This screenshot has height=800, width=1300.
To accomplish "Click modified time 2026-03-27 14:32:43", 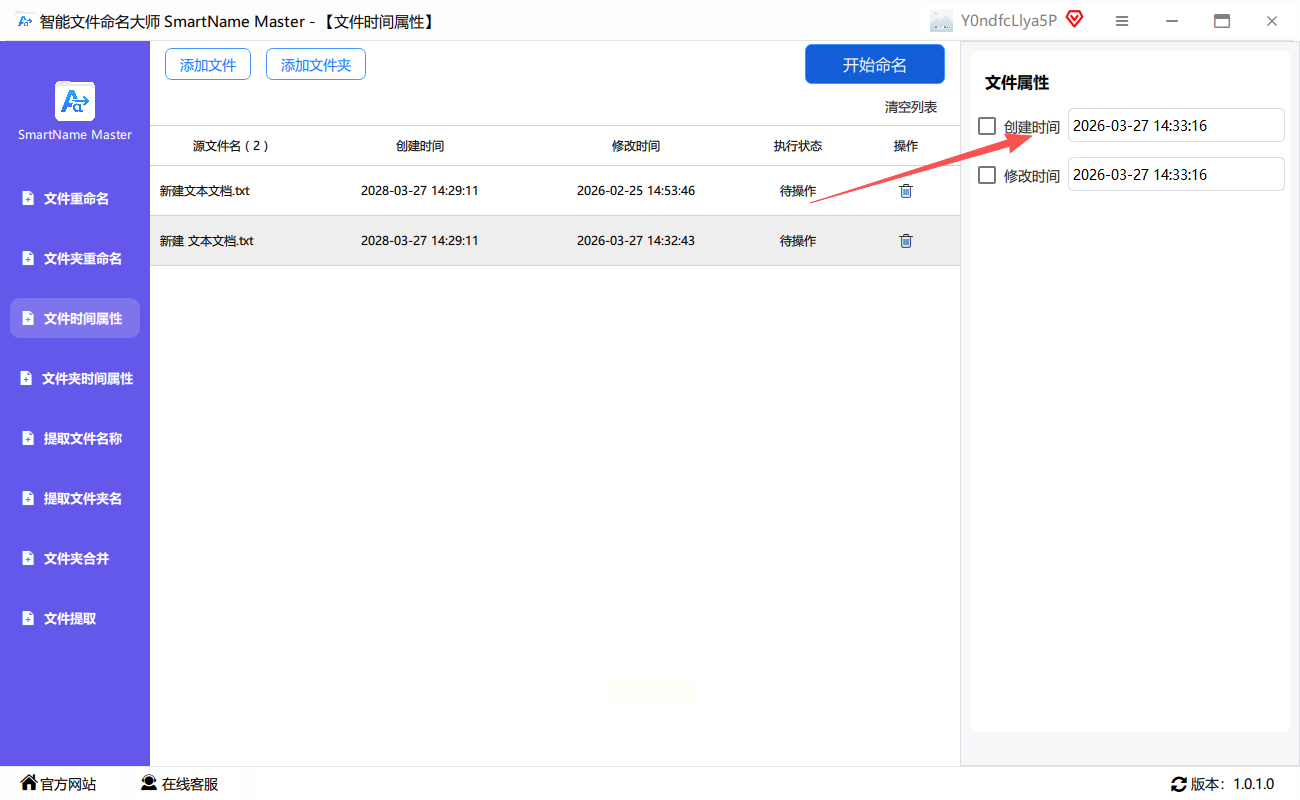I will click(636, 241).
